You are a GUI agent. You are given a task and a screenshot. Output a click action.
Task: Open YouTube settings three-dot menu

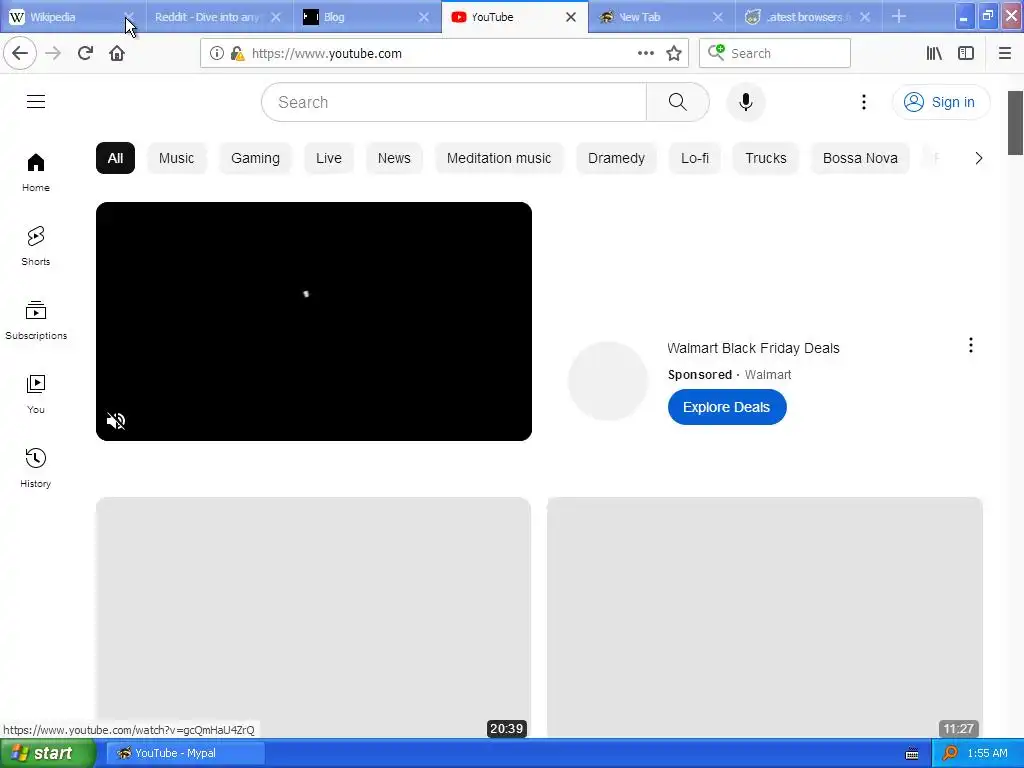coord(863,102)
